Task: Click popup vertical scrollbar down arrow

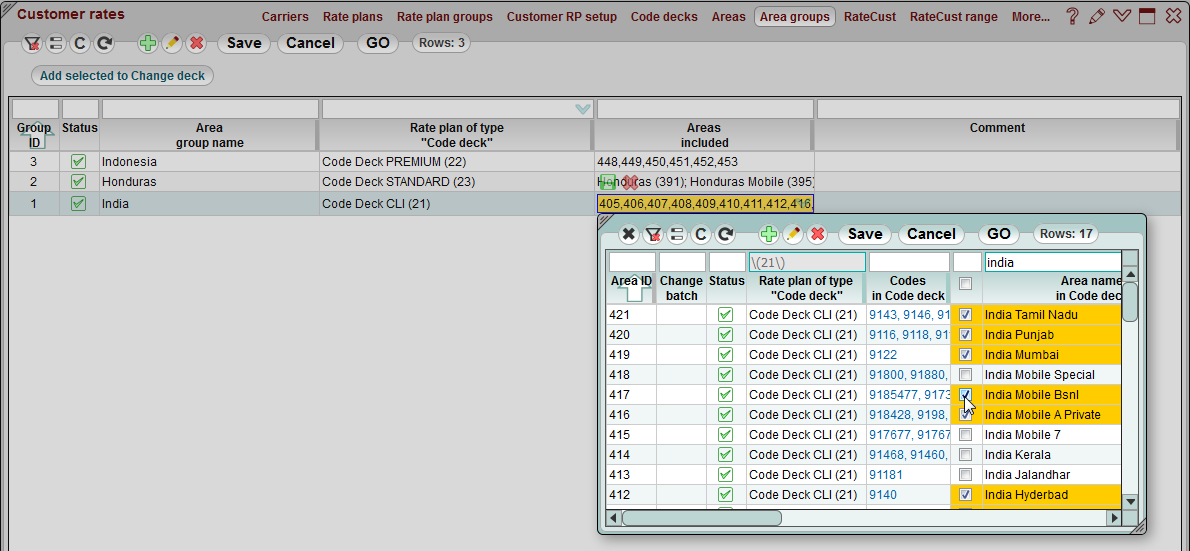Action: [1130, 501]
